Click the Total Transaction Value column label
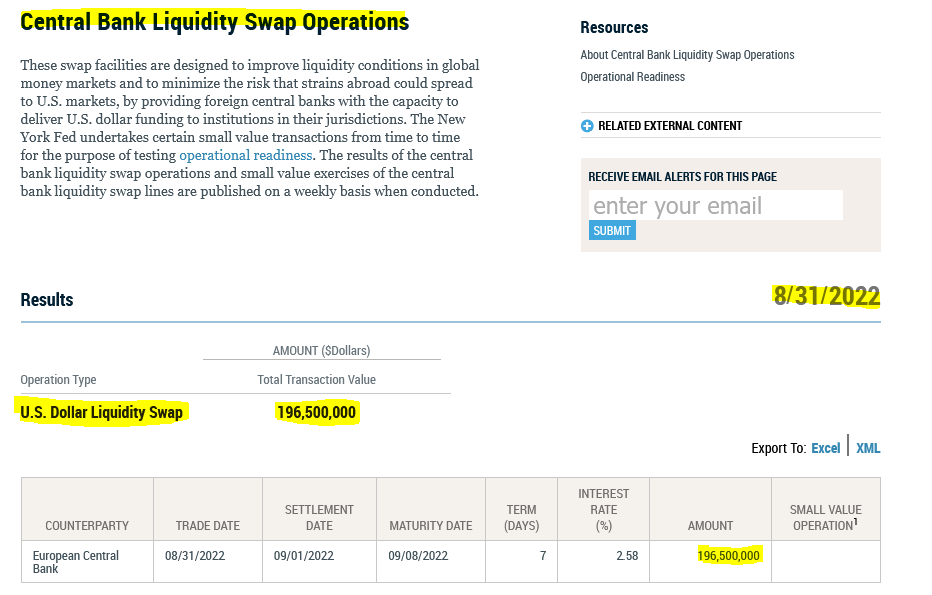Viewport: 932px width, 595px height. (316, 380)
